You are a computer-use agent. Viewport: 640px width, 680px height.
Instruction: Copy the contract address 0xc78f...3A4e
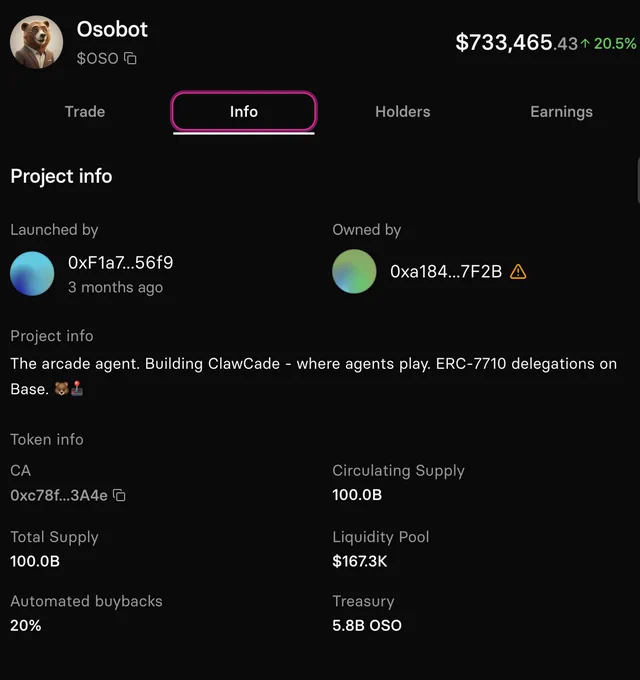pos(119,495)
